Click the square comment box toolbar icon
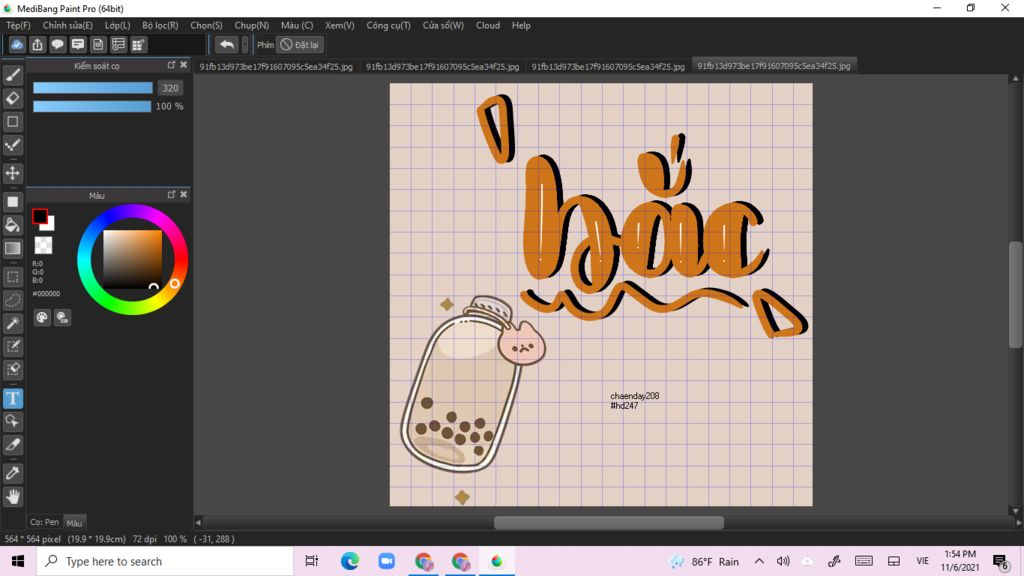 pyautogui.click(x=78, y=44)
